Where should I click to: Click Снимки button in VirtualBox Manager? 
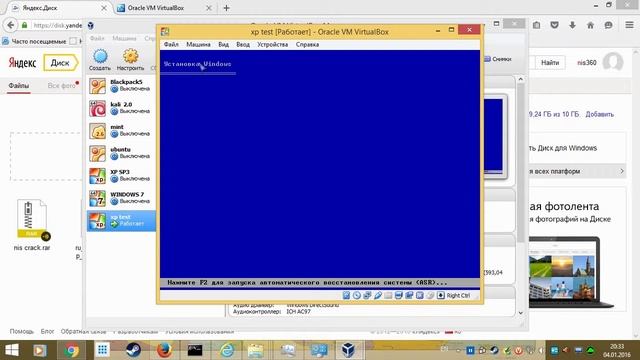click(498, 59)
